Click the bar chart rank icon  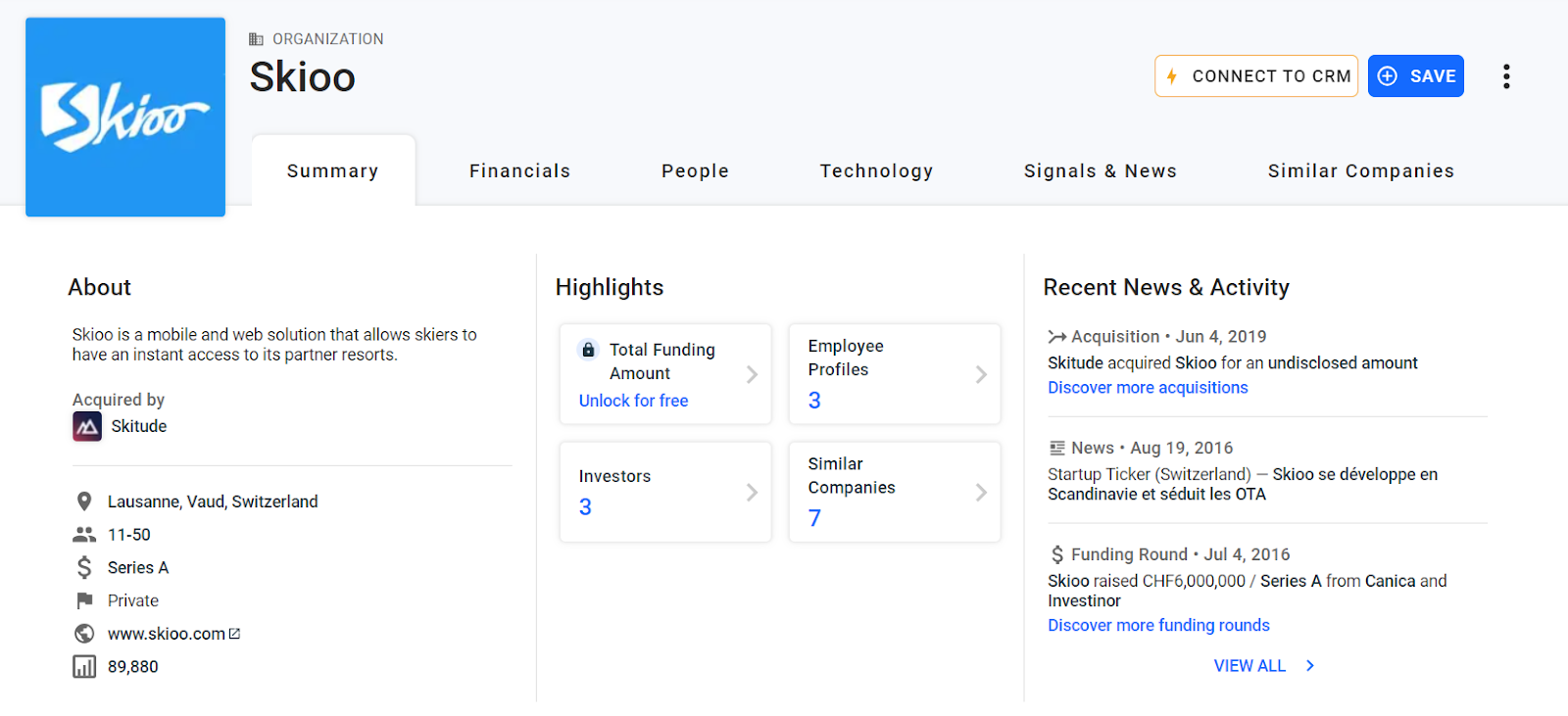pos(84,667)
